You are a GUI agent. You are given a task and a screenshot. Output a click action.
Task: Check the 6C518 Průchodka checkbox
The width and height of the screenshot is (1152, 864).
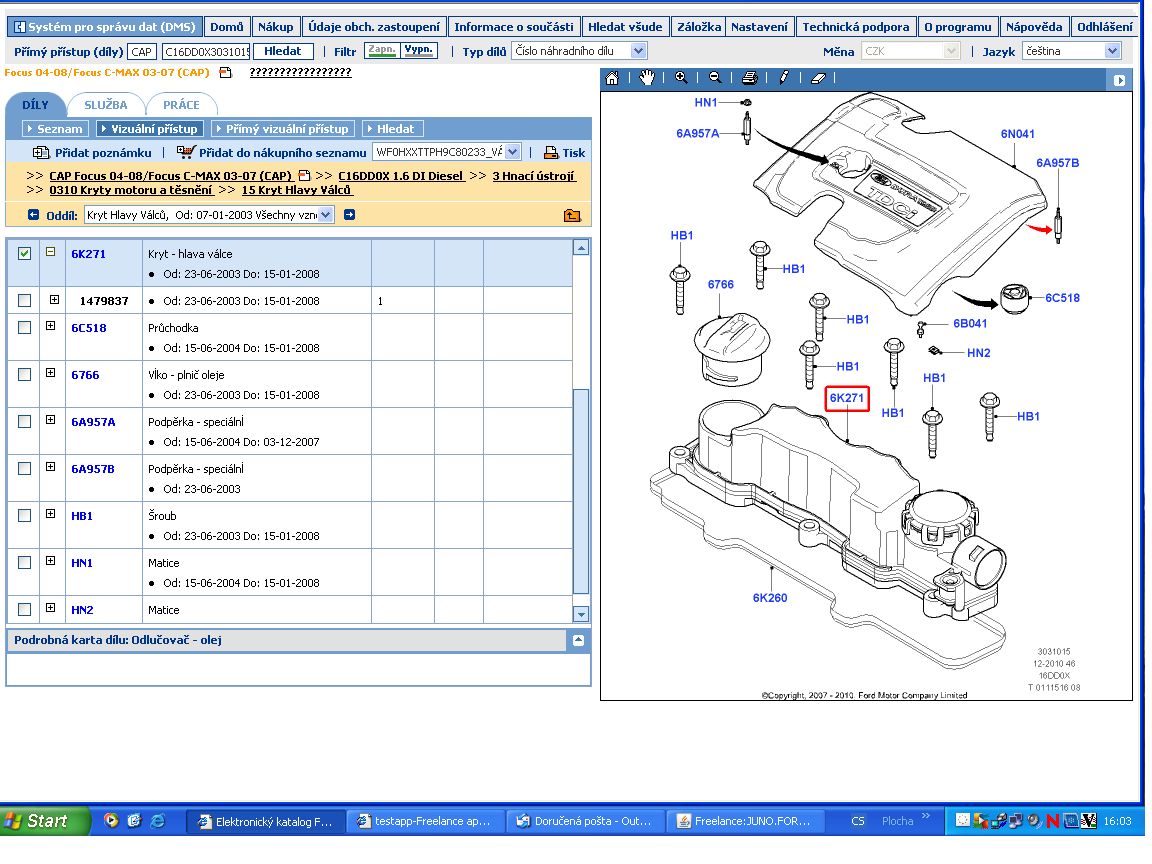pyautogui.click(x=25, y=327)
